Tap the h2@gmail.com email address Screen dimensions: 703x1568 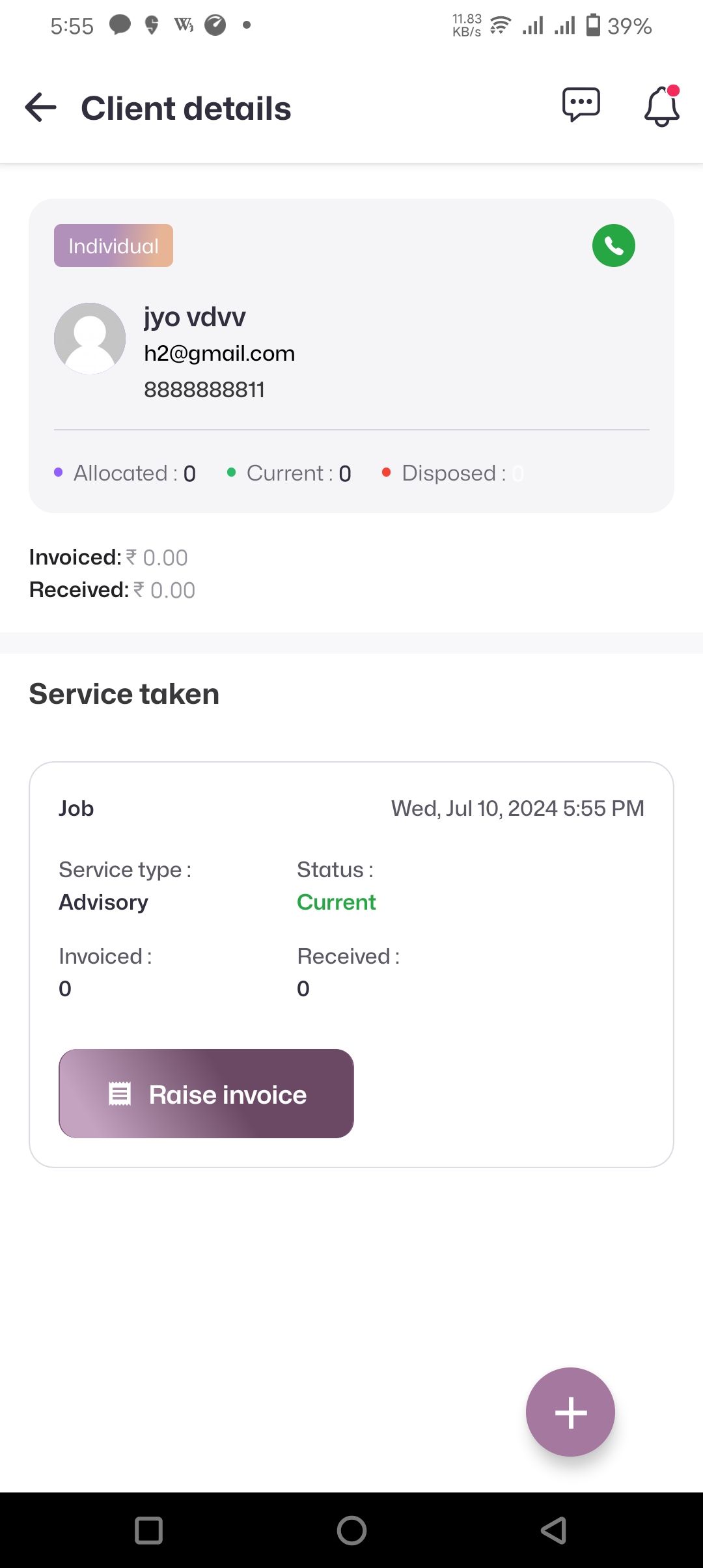click(x=219, y=354)
